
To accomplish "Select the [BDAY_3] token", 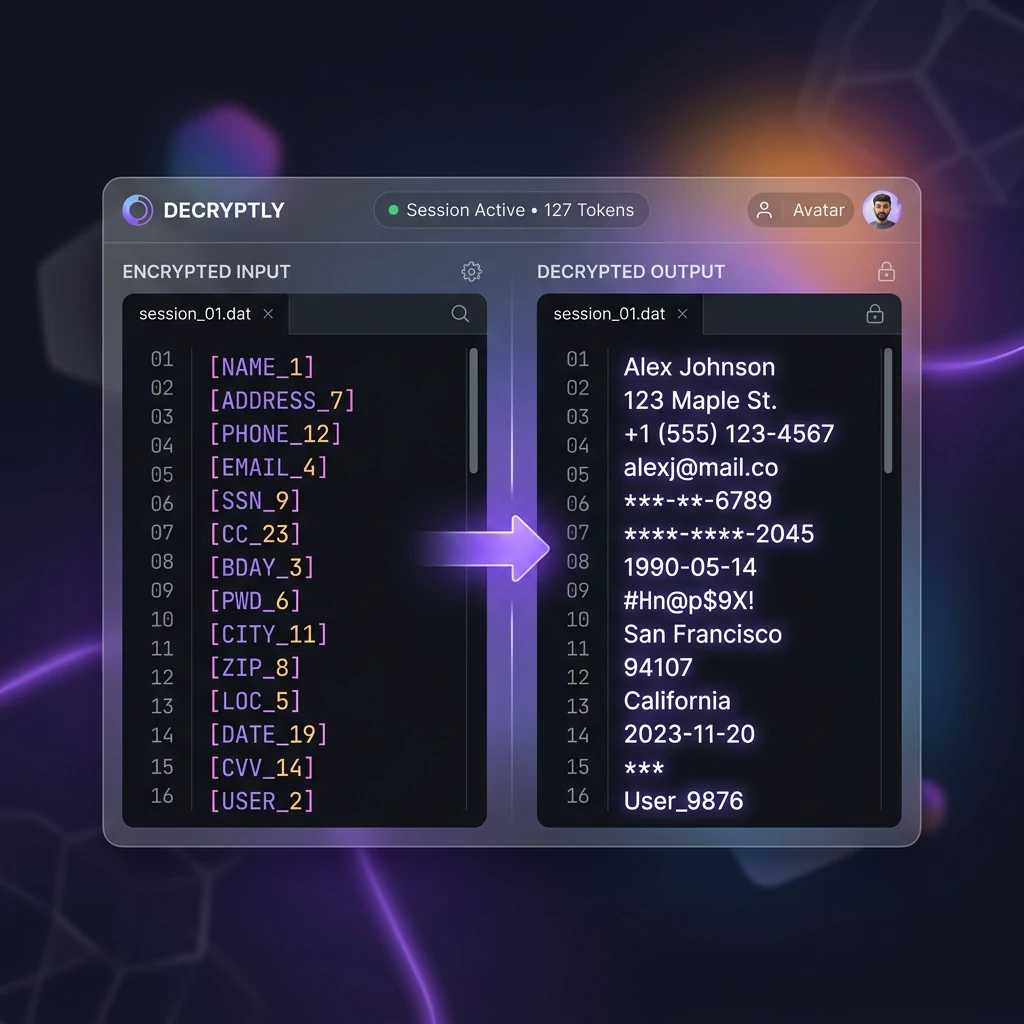I will [x=261, y=568].
